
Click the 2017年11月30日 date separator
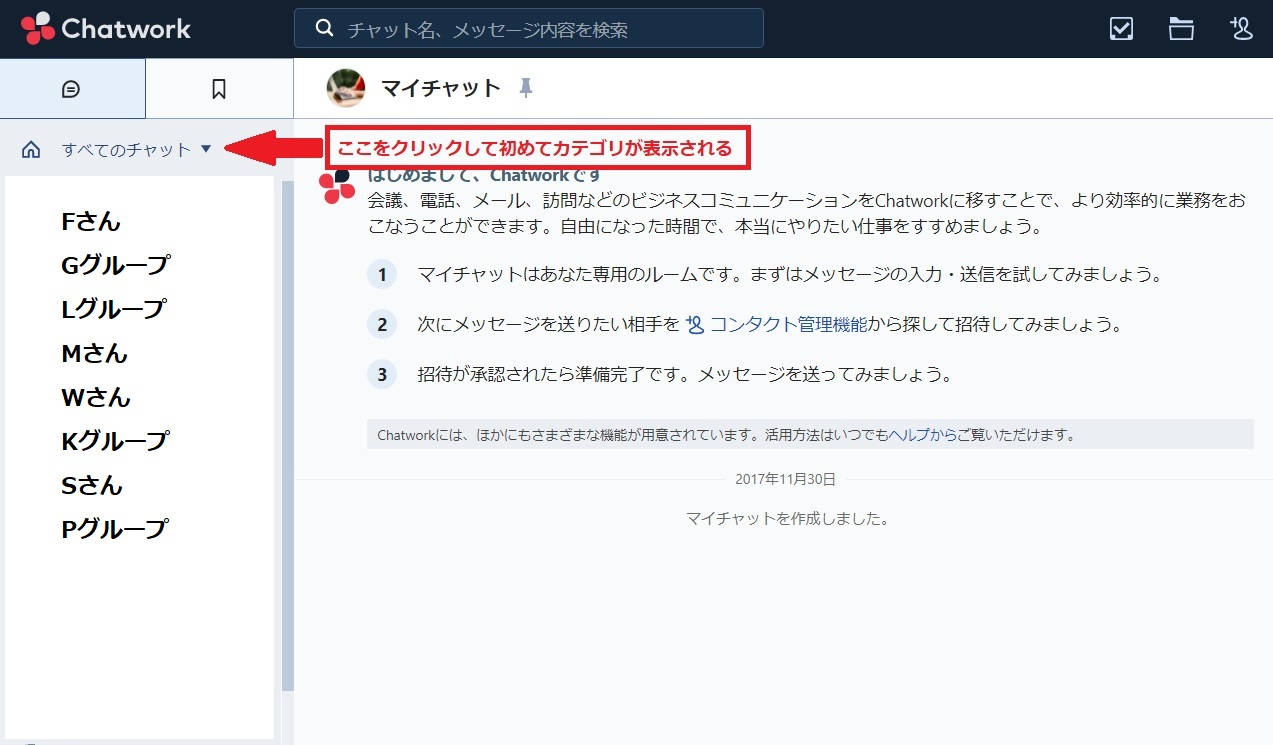(x=785, y=479)
